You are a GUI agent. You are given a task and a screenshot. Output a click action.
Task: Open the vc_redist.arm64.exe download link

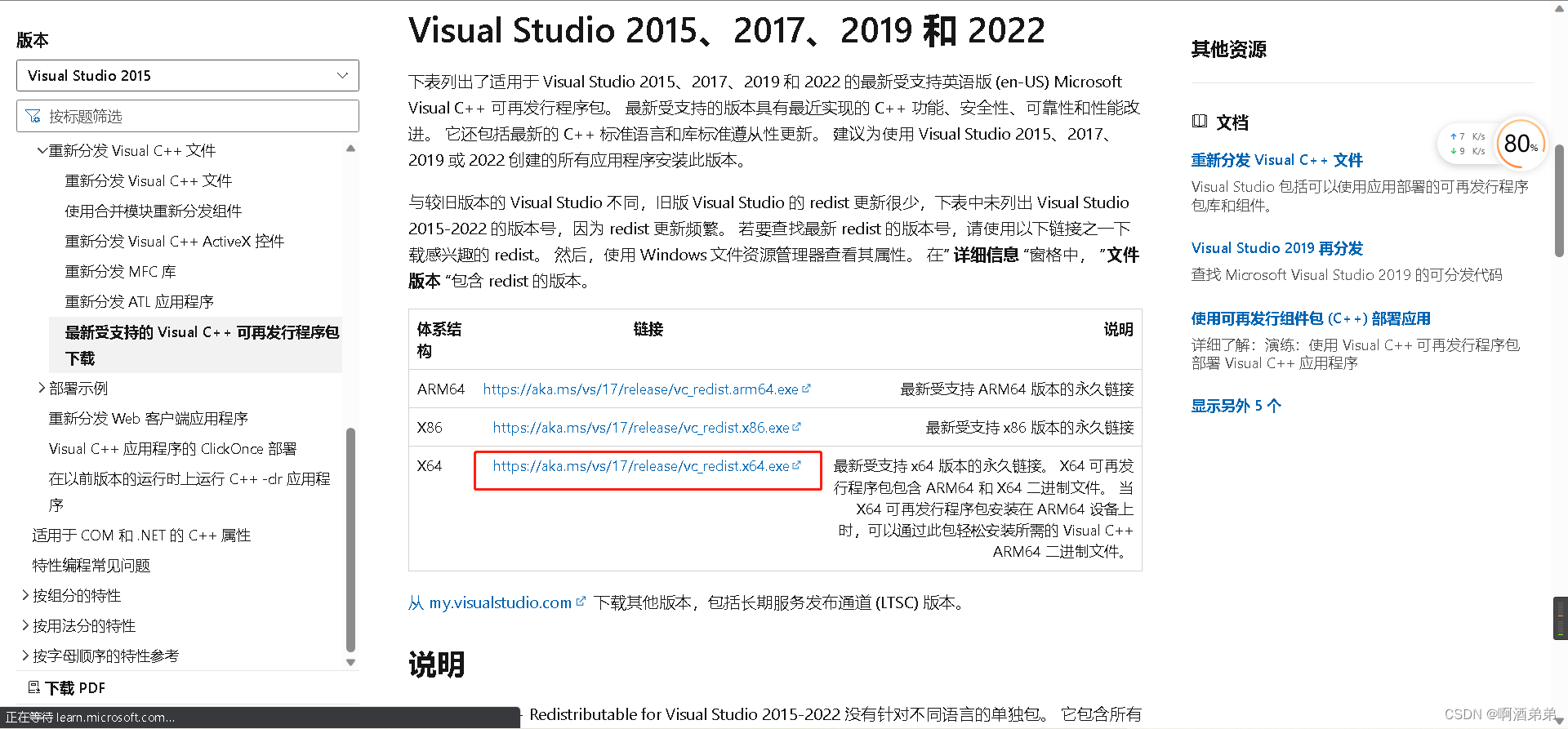[x=640, y=389]
